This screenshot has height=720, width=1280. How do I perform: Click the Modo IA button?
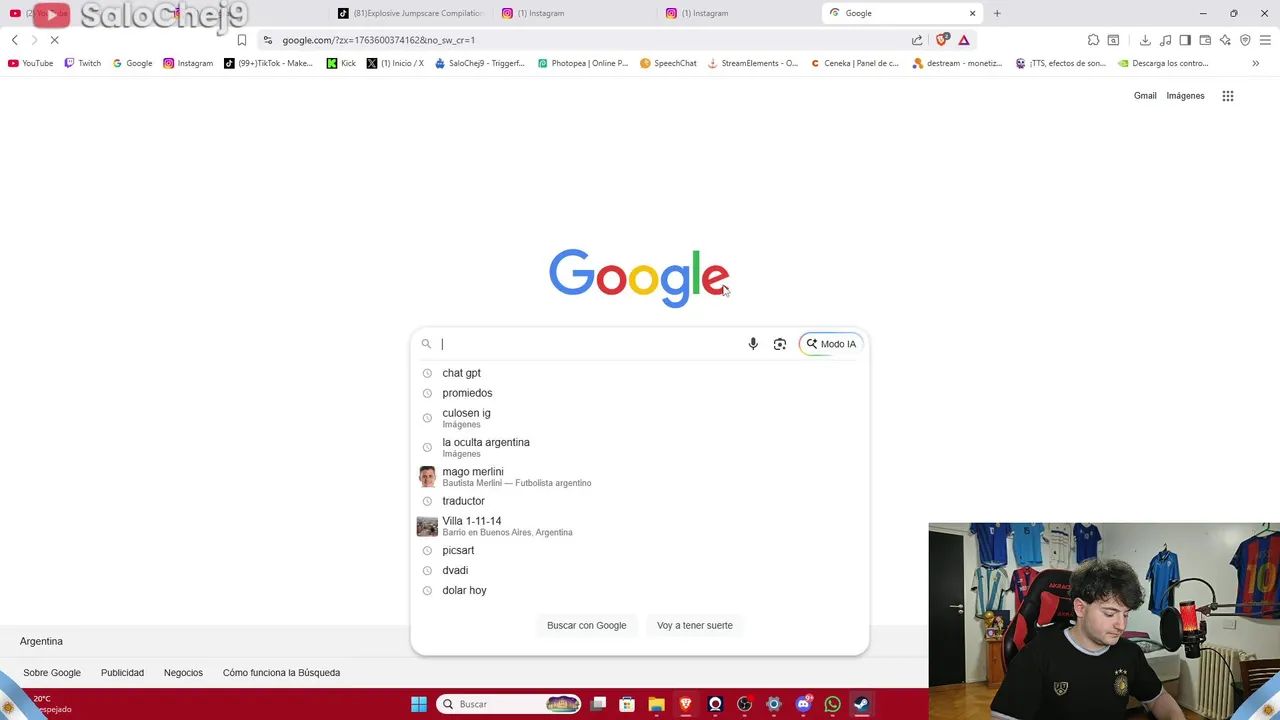point(831,344)
